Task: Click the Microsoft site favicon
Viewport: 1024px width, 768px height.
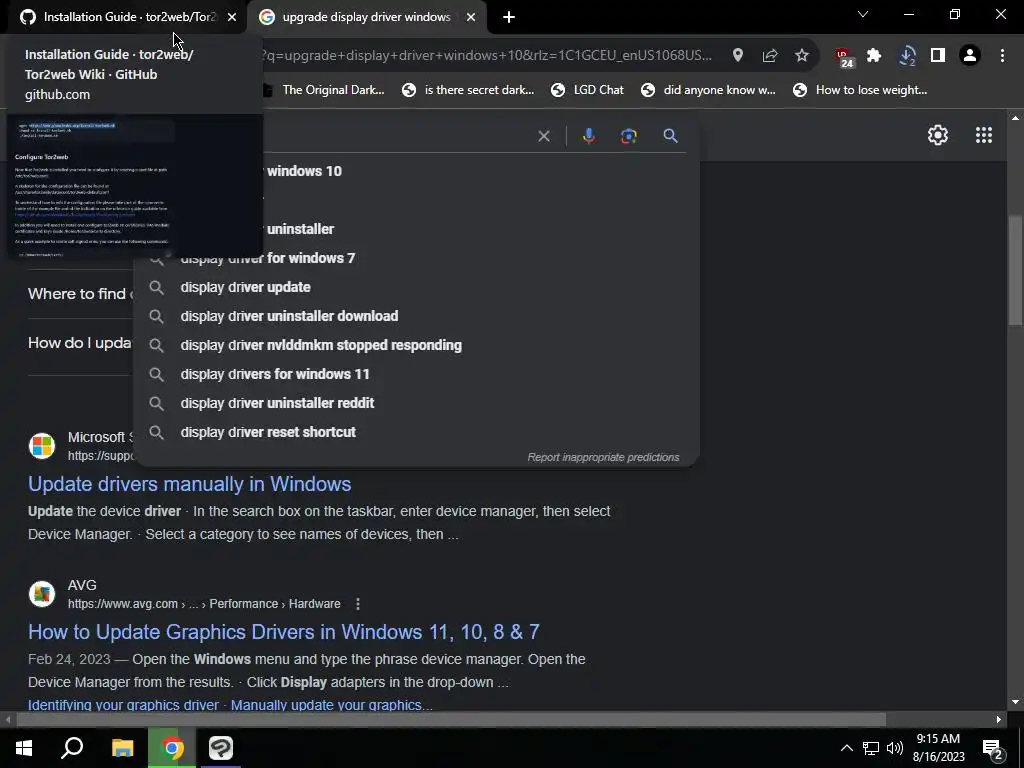Action: [x=42, y=446]
